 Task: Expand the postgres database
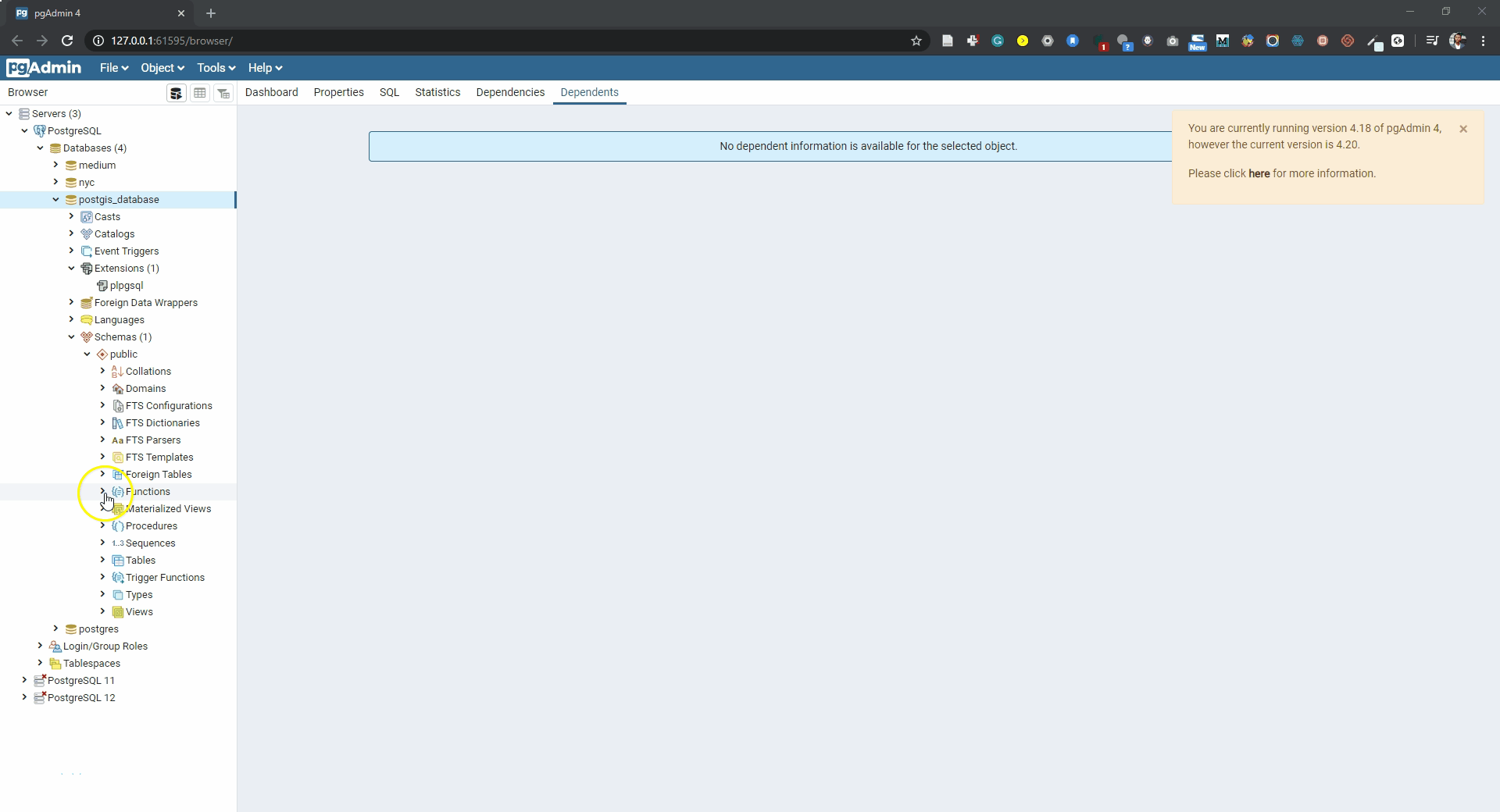click(x=55, y=629)
